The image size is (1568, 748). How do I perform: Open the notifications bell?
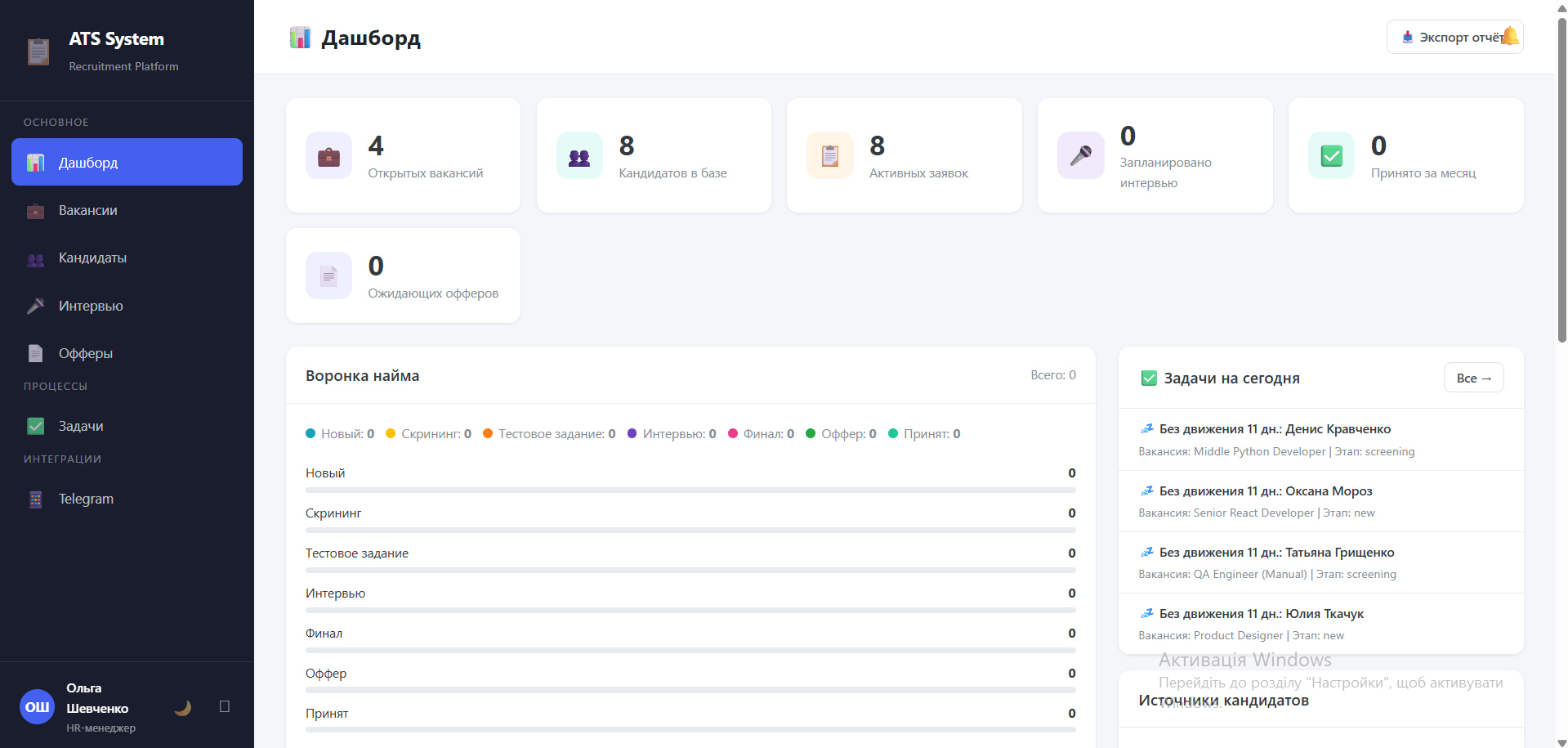click(x=1510, y=36)
